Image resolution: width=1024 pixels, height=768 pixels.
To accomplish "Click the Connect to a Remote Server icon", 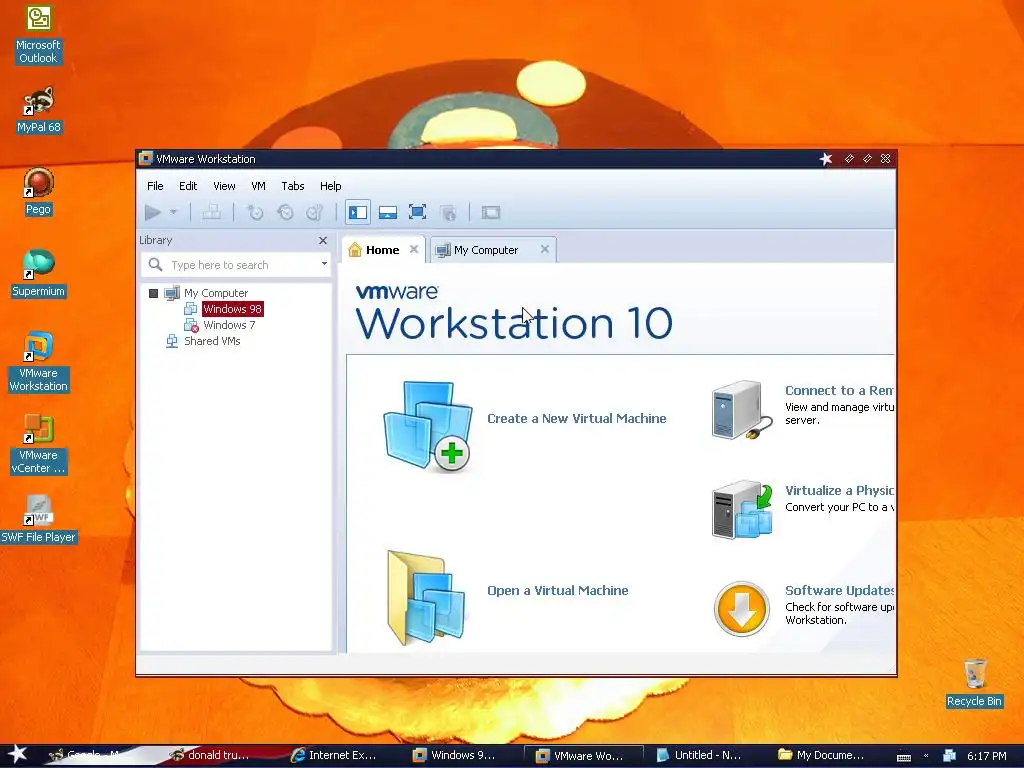I will [743, 409].
